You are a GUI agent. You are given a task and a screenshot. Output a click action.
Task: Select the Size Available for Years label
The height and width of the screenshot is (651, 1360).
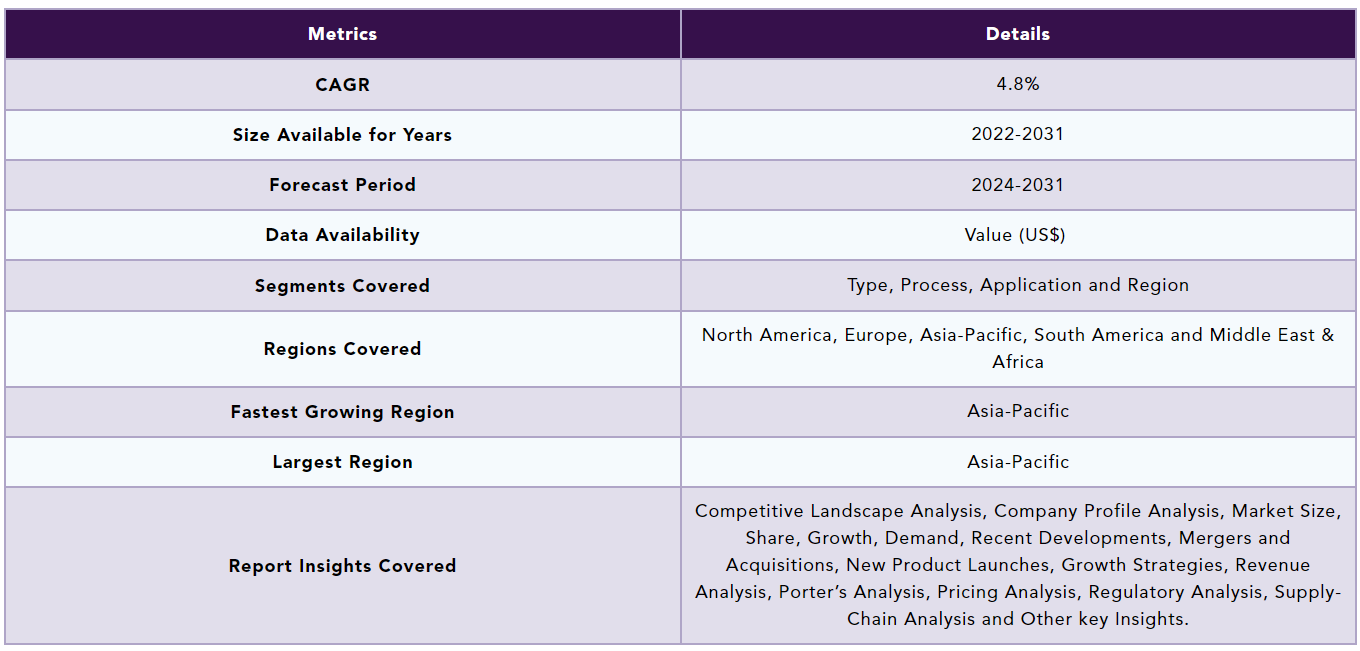coord(342,135)
